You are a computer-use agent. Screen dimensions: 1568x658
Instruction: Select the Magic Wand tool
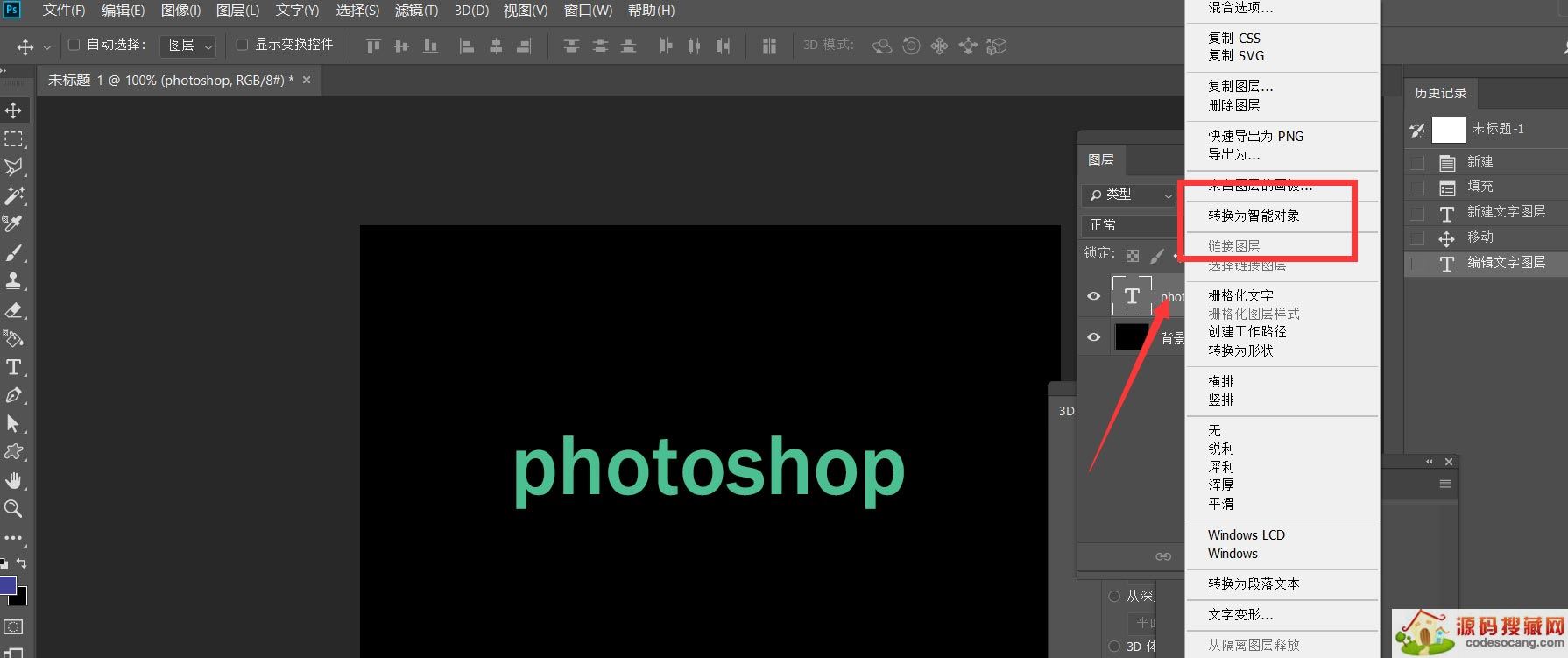[x=14, y=195]
